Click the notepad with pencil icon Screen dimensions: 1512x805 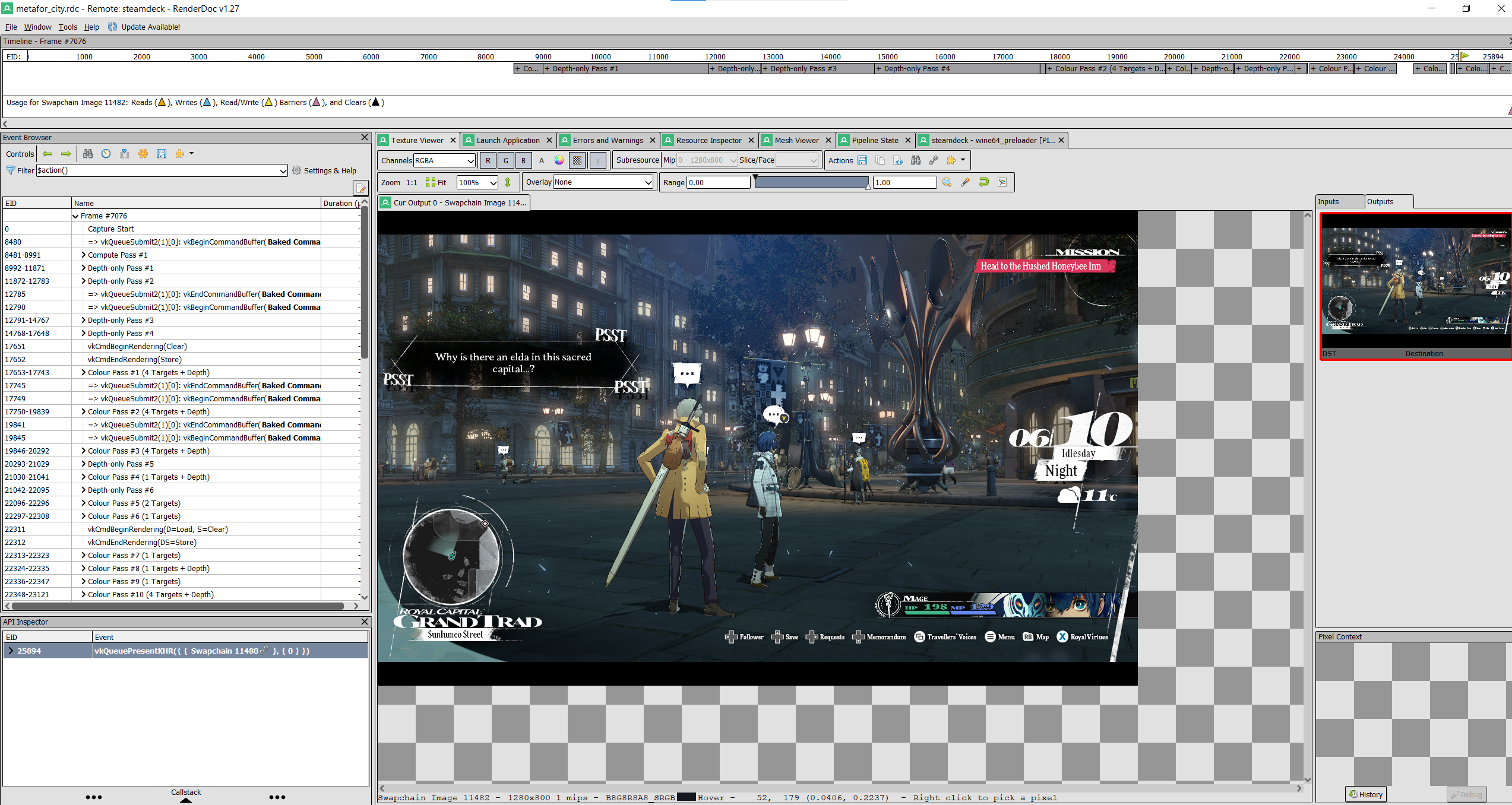[360, 188]
